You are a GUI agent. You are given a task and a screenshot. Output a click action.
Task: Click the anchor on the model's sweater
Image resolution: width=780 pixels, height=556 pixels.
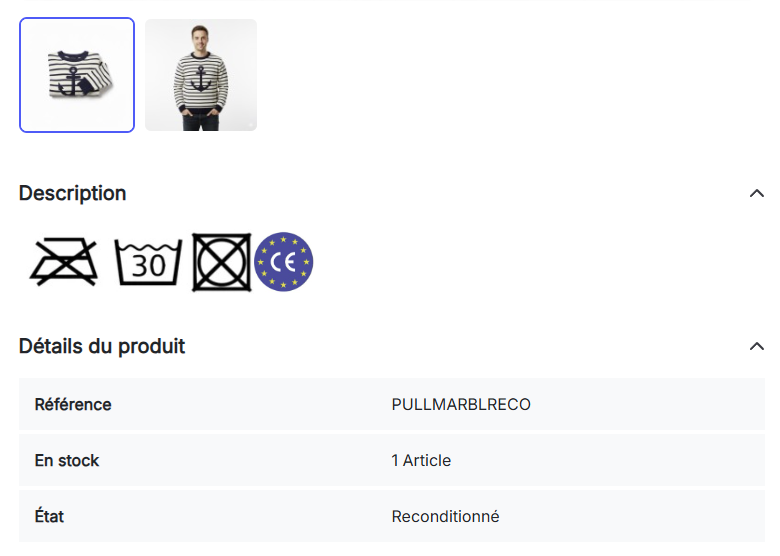pos(199,78)
